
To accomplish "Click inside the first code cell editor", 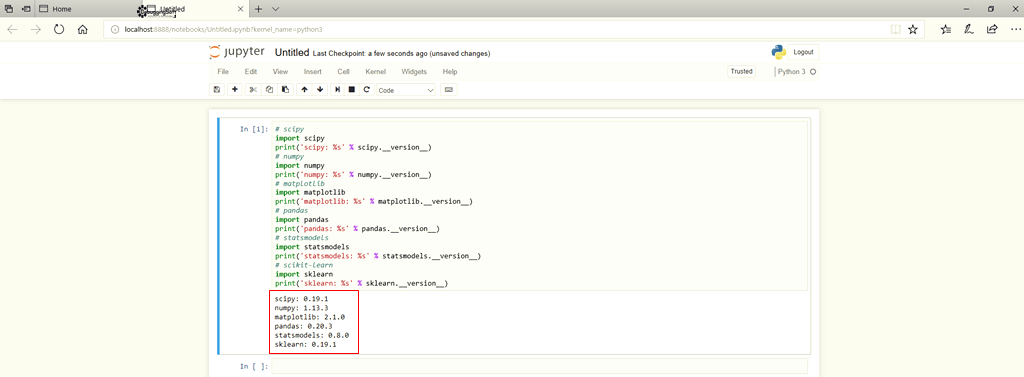I will click(x=539, y=206).
